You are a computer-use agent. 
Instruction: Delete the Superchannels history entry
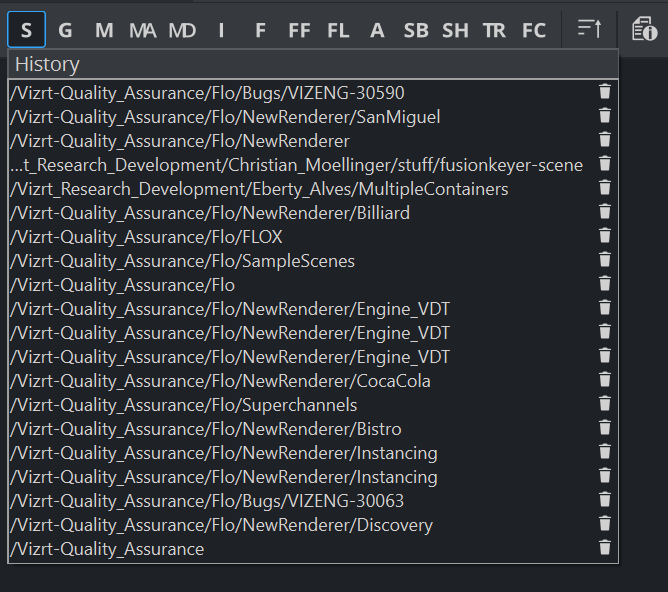pyautogui.click(x=604, y=404)
